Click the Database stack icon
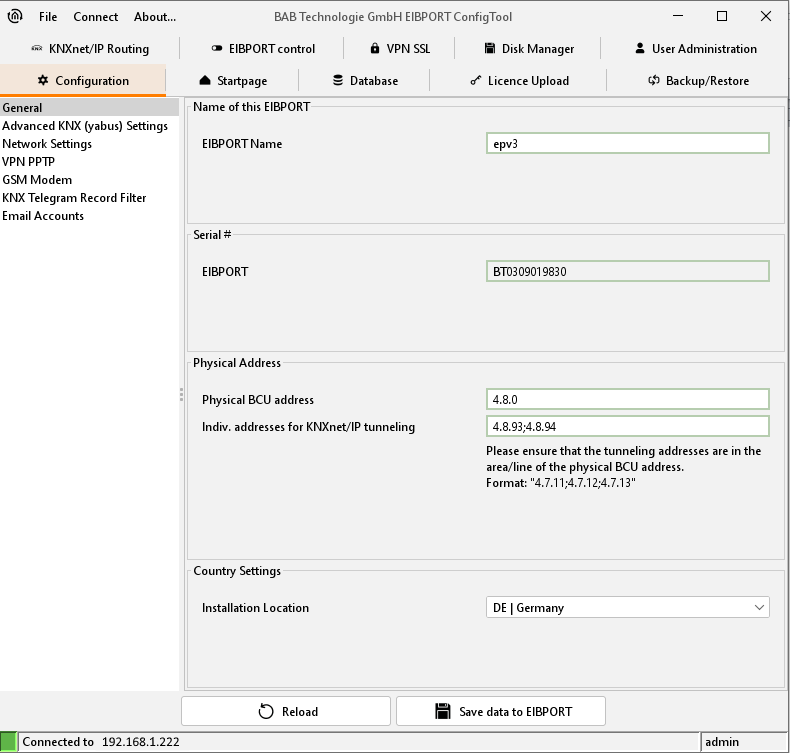790x753 pixels. tap(338, 81)
